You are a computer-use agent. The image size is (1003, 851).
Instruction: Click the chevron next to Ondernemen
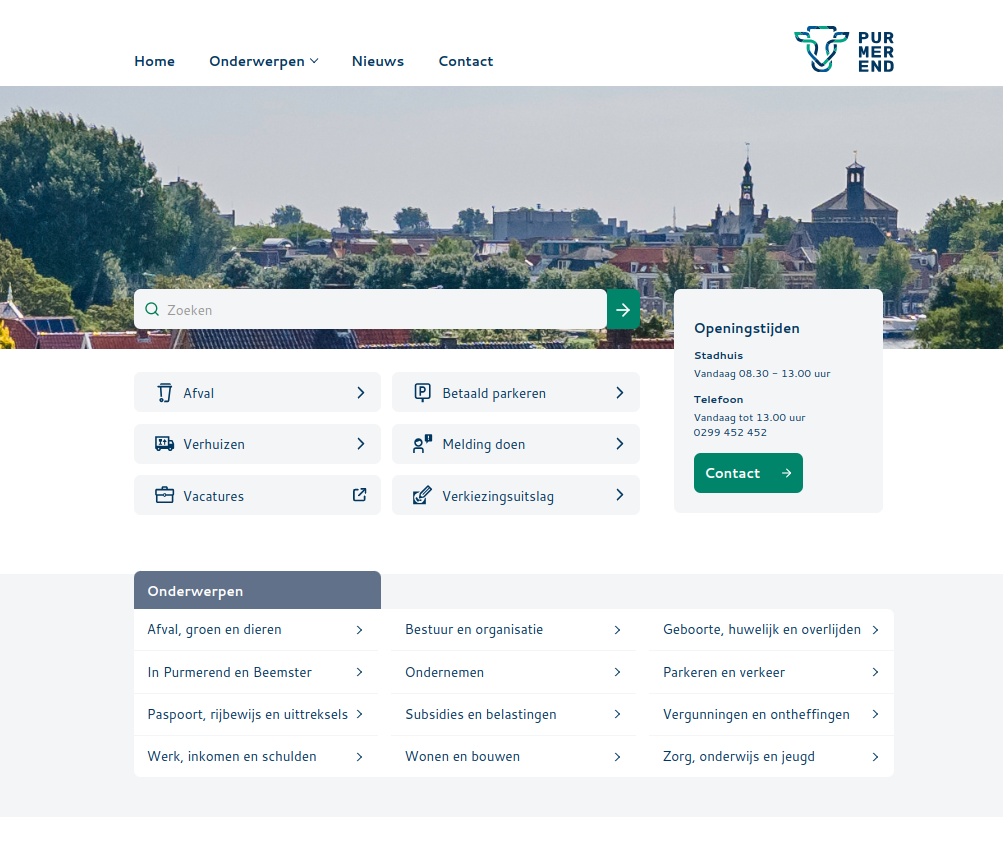pyautogui.click(x=617, y=672)
